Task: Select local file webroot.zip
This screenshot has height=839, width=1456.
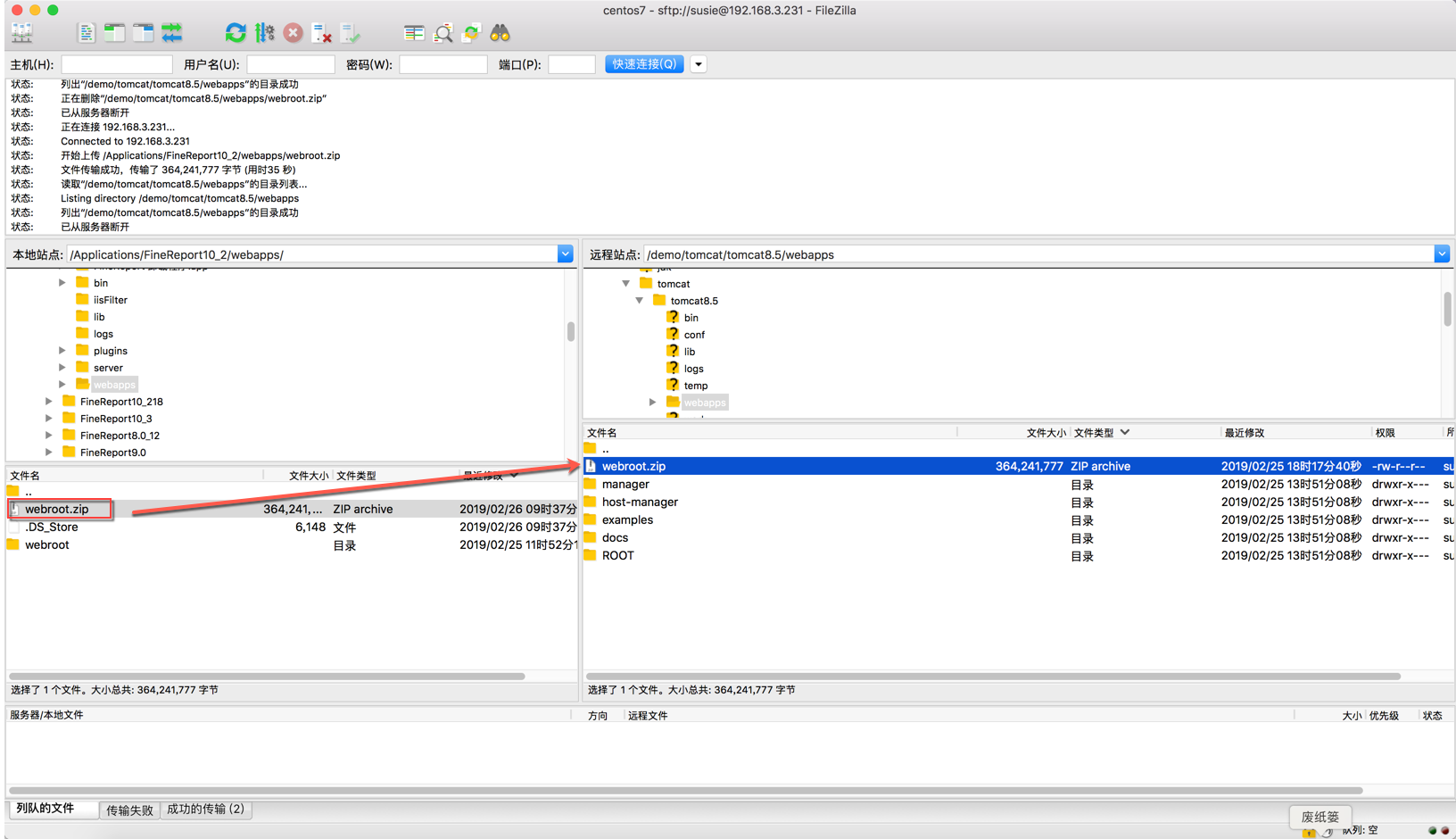Action: coord(292,509)
